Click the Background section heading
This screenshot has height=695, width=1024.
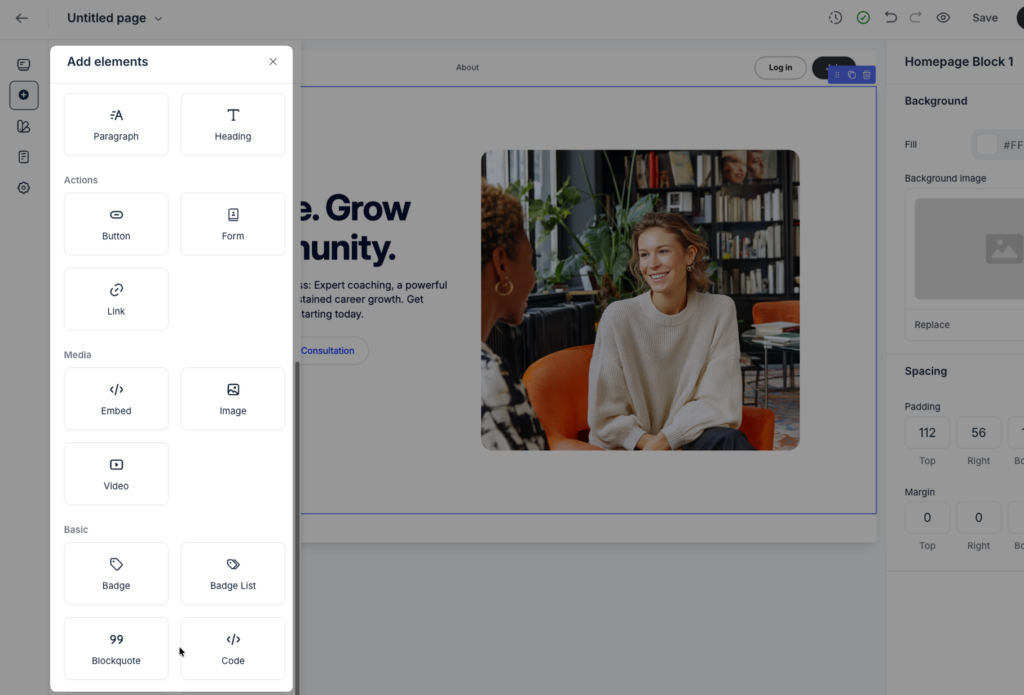936,101
